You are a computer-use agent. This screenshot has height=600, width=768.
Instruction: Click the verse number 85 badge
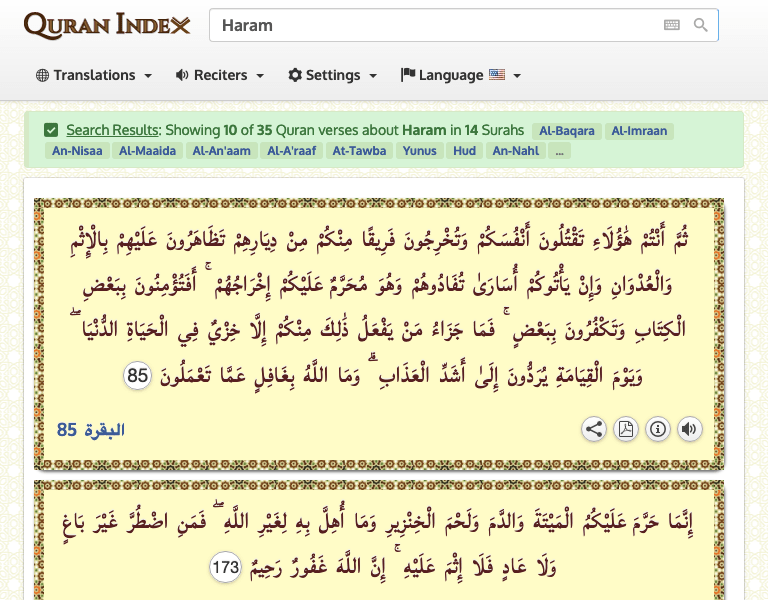[x=138, y=376]
